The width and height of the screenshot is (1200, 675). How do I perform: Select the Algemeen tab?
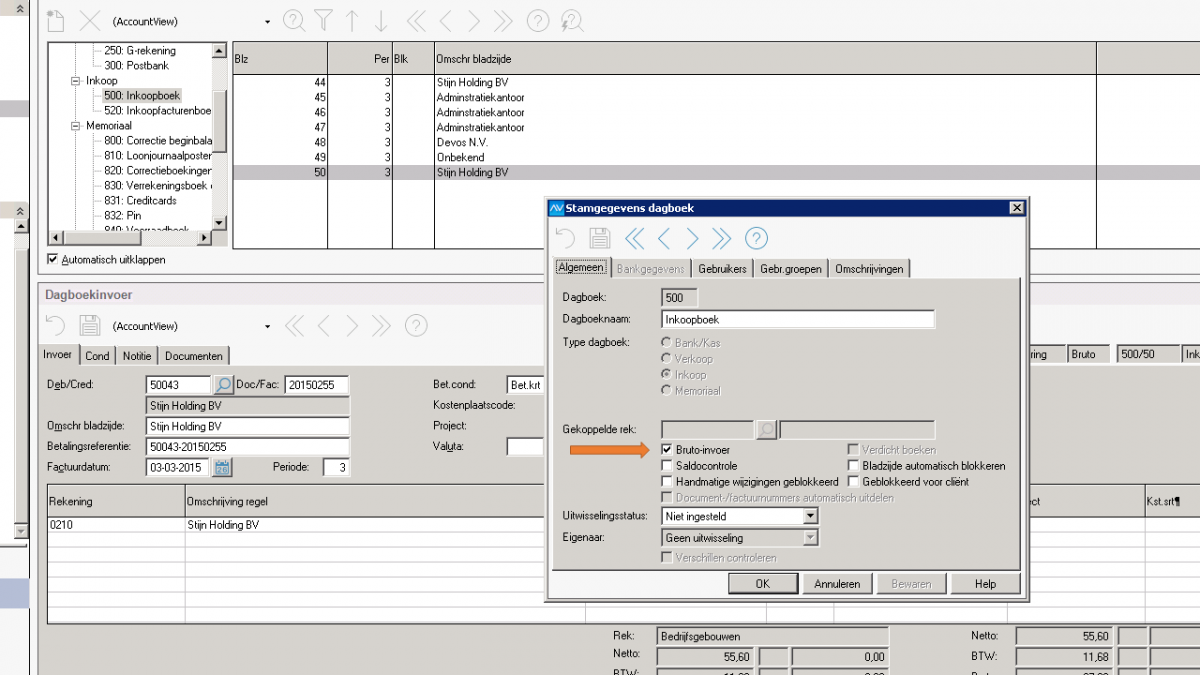(x=581, y=268)
